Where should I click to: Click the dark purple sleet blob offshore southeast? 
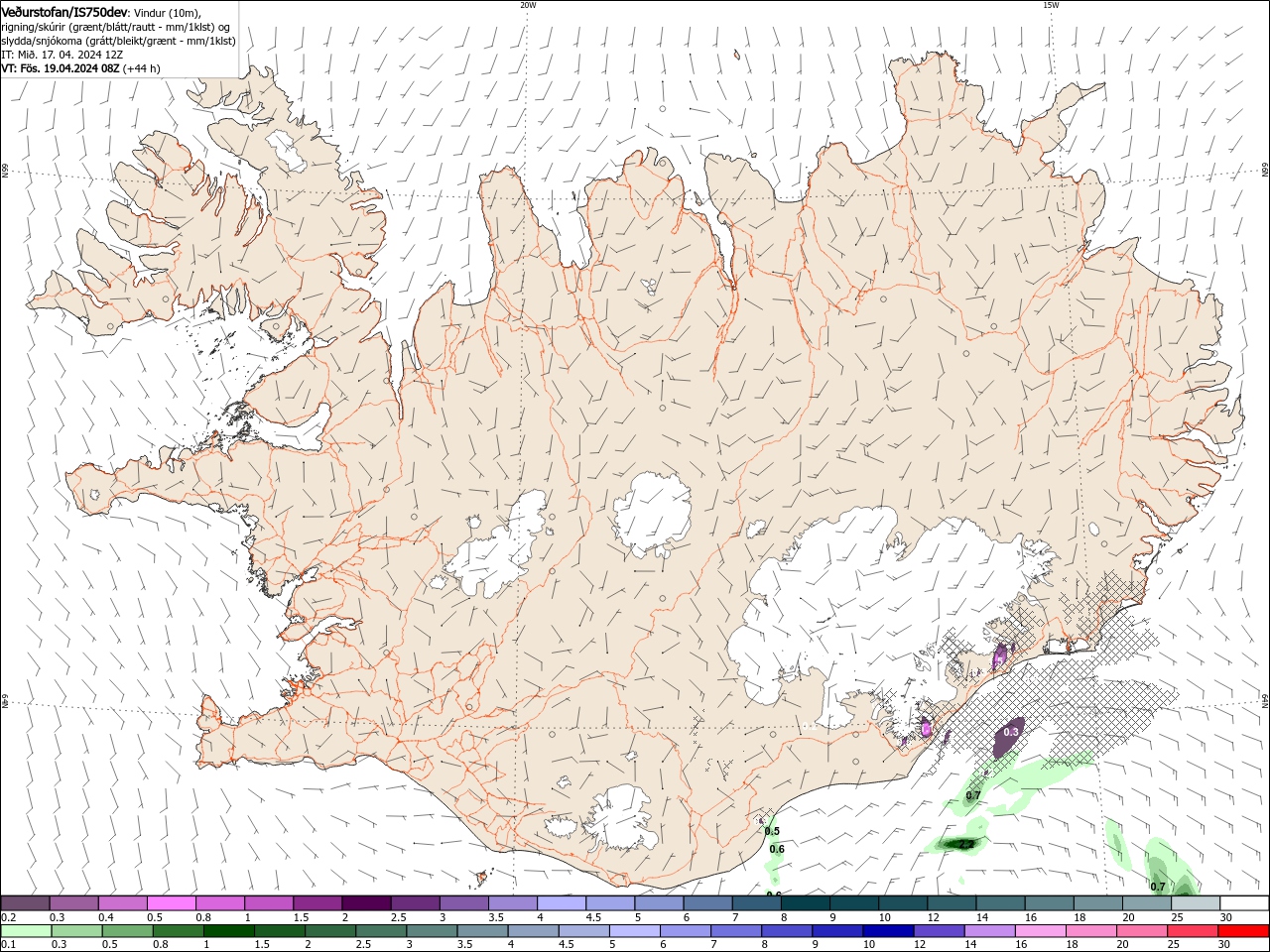pos(1011,738)
